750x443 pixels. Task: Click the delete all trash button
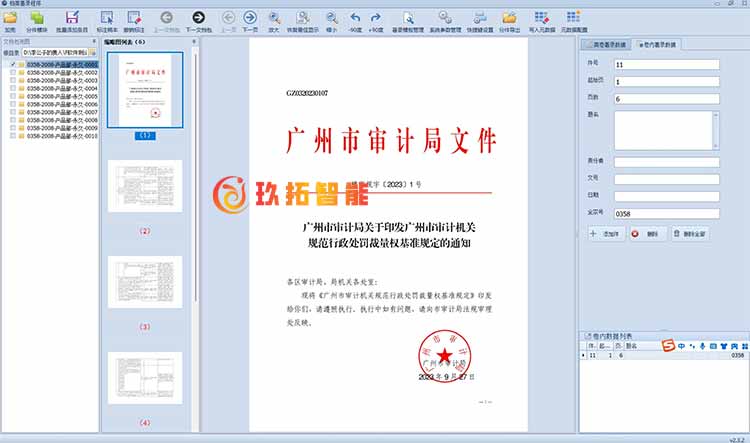click(x=690, y=233)
